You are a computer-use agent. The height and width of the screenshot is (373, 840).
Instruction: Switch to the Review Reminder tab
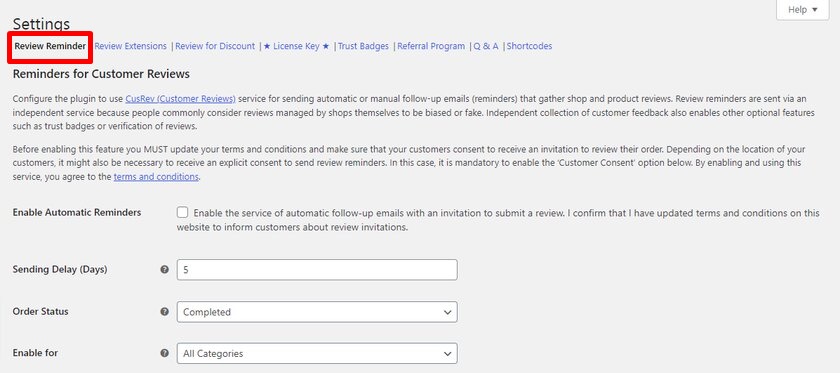point(50,46)
